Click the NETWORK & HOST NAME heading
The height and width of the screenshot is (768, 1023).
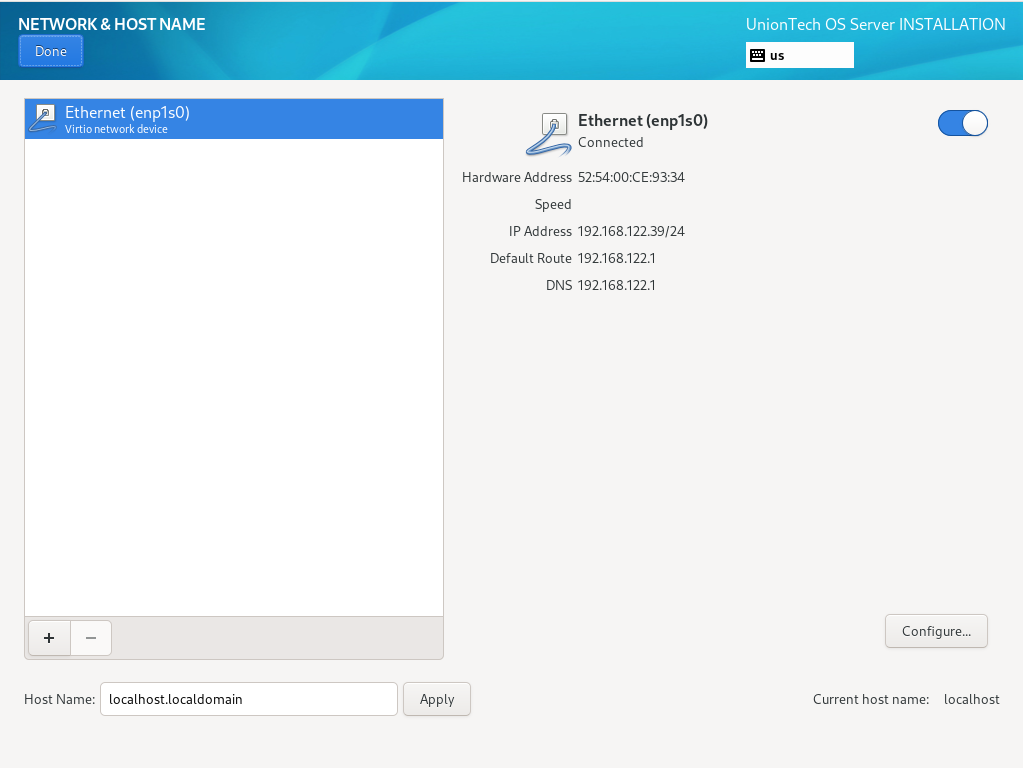click(x=112, y=24)
